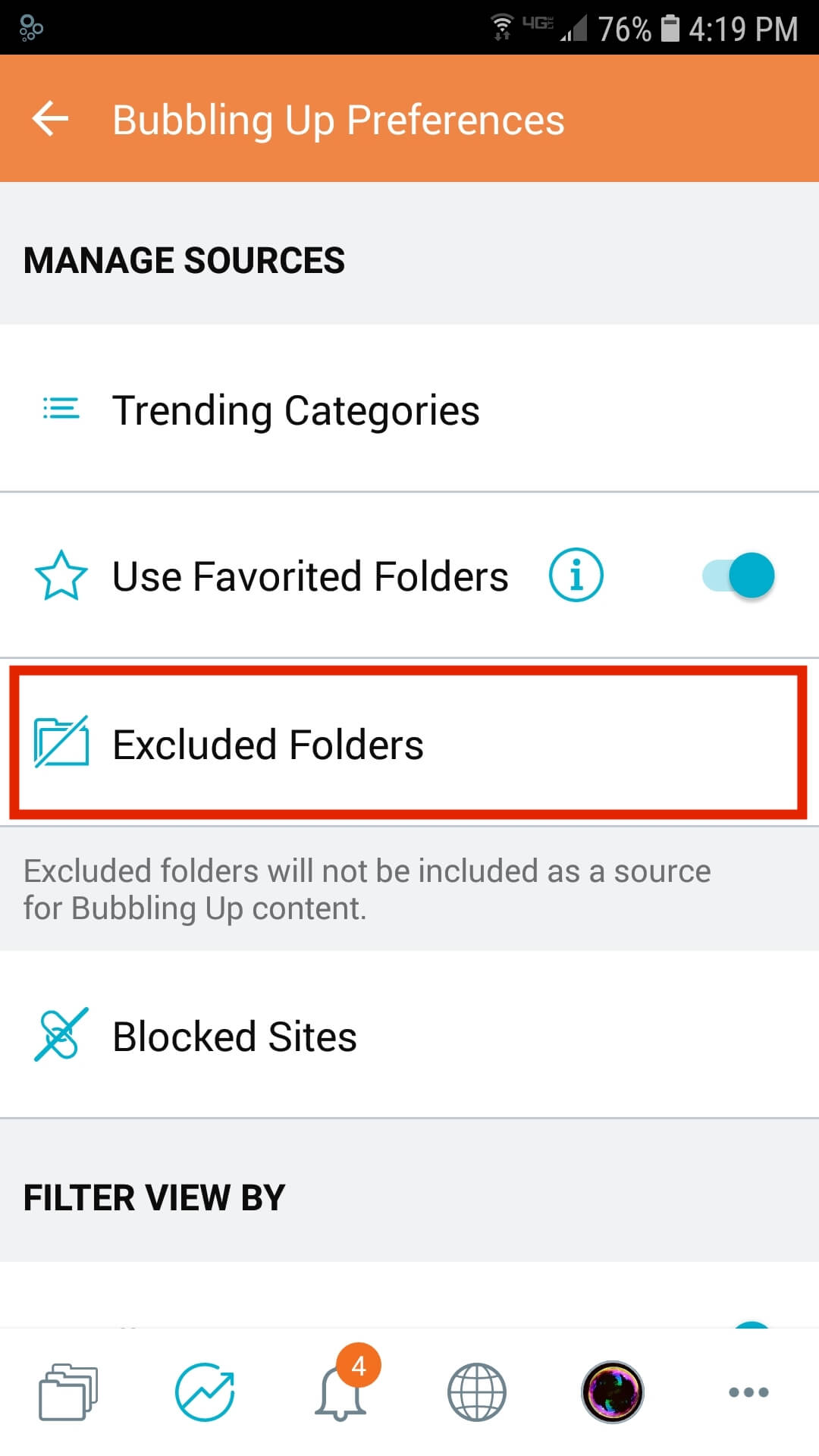Viewport: 819px width, 1456px height.
Task: Tap the app icon in status bar
Action: [x=31, y=28]
